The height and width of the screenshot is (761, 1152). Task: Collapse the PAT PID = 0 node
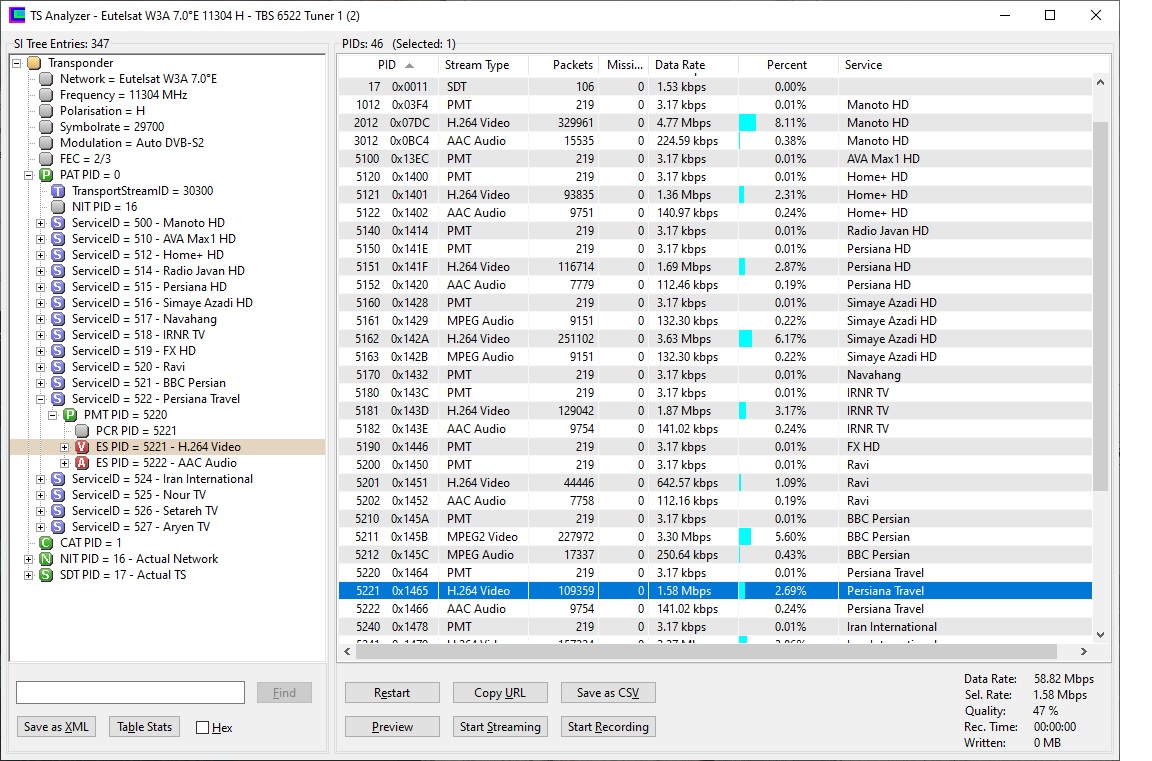pyautogui.click(x=29, y=175)
